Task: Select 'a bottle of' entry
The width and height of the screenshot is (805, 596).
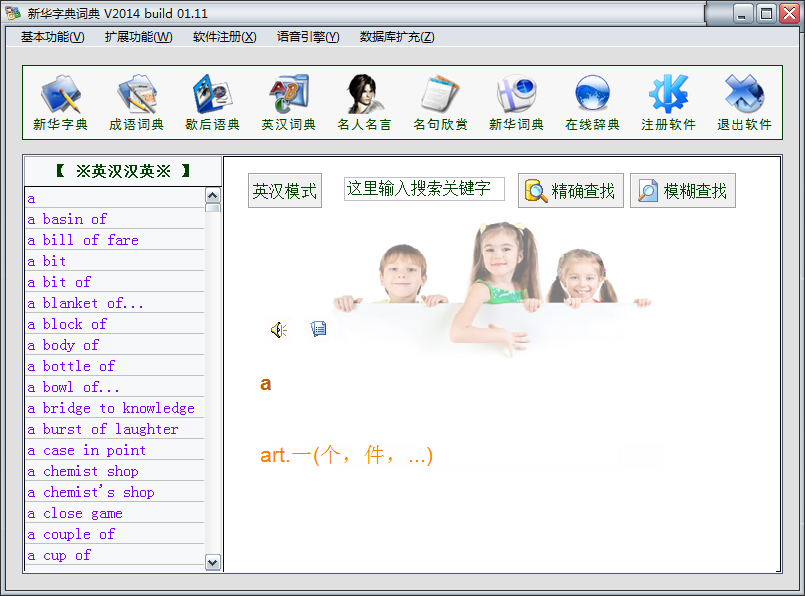Action: coord(114,367)
